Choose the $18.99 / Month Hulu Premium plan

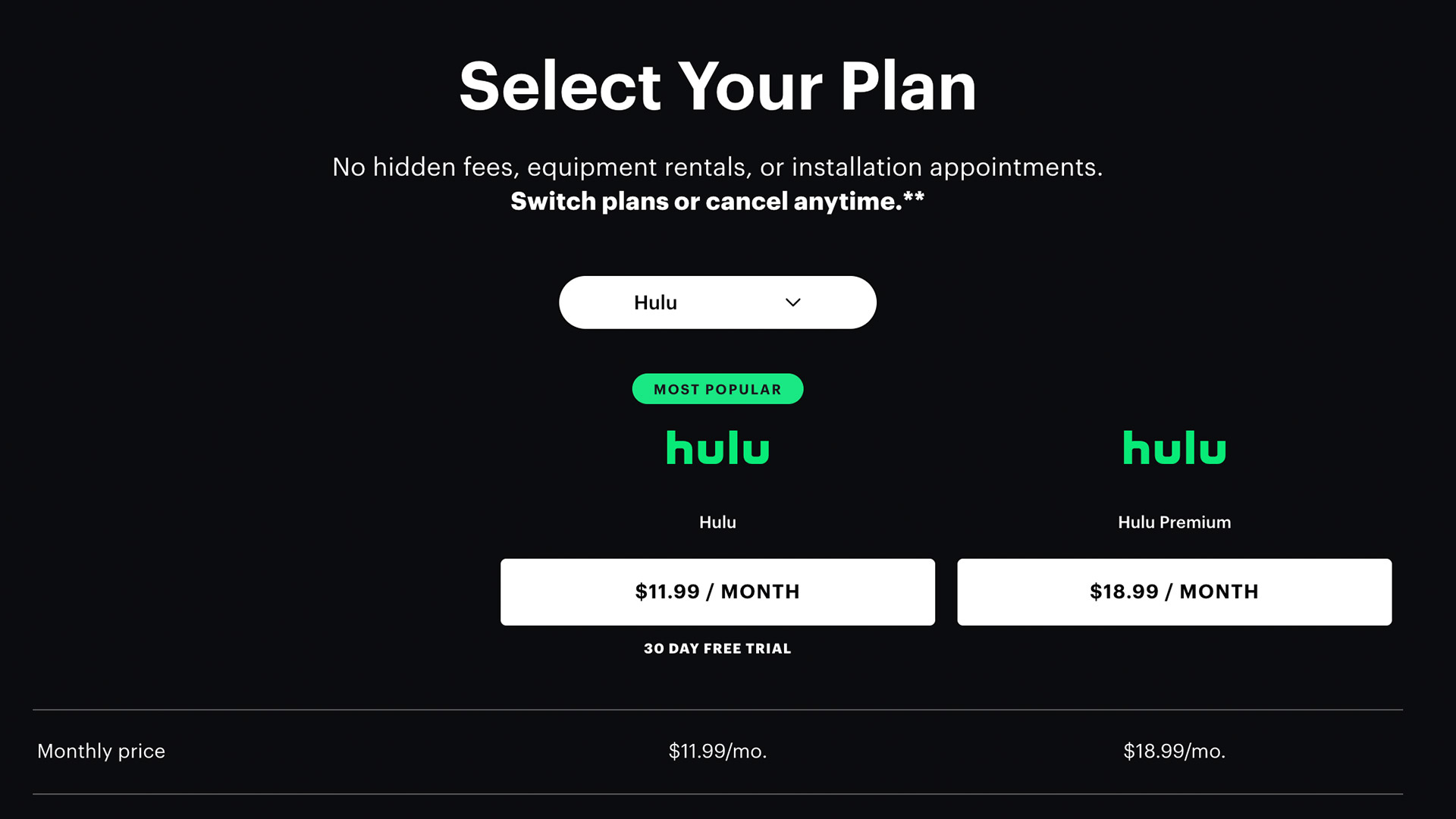click(x=1174, y=591)
